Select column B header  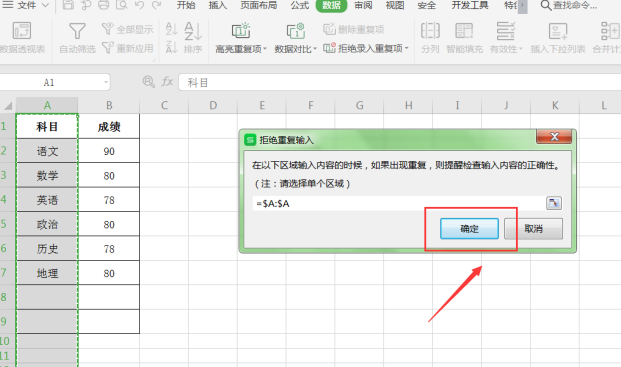pos(109,105)
